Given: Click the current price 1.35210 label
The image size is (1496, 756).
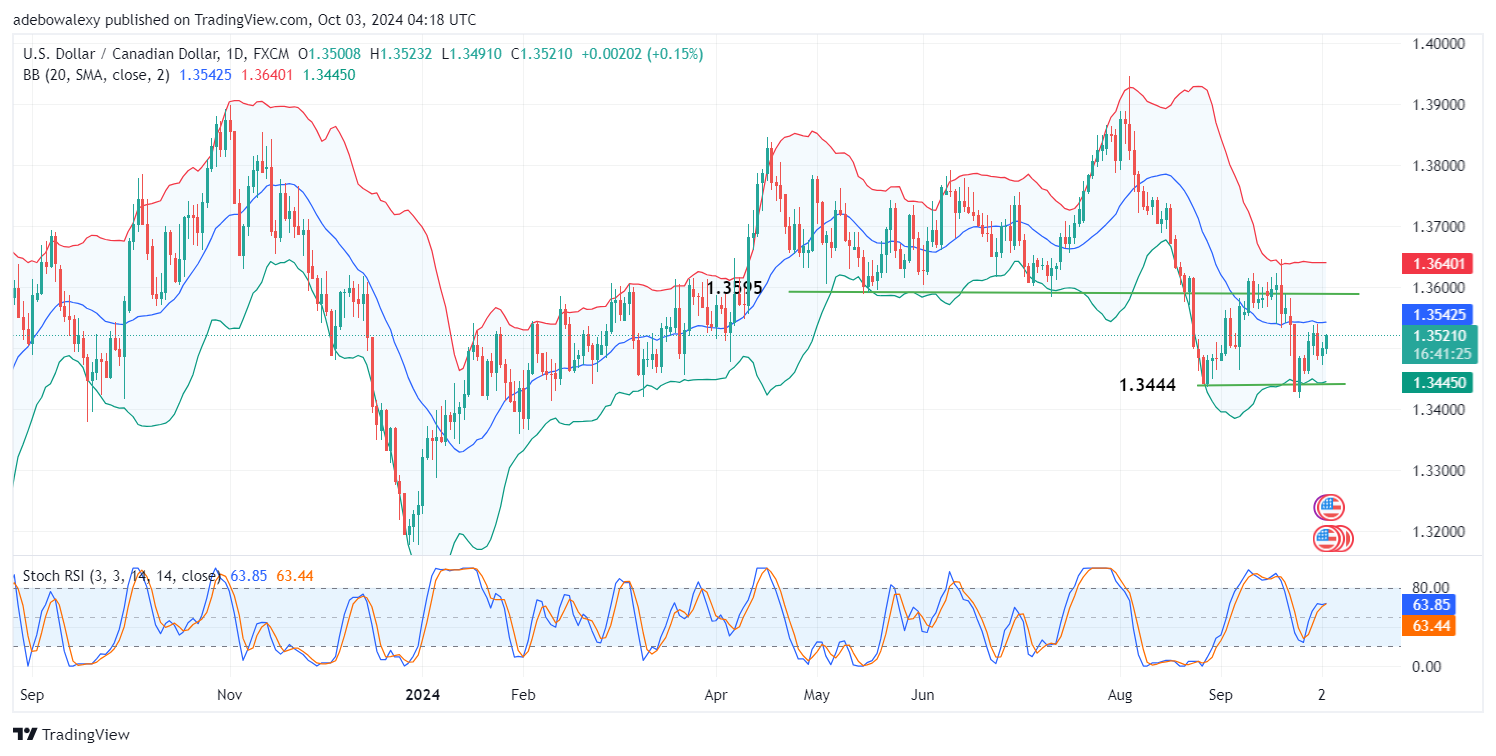Looking at the screenshot, I should tap(1440, 336).
